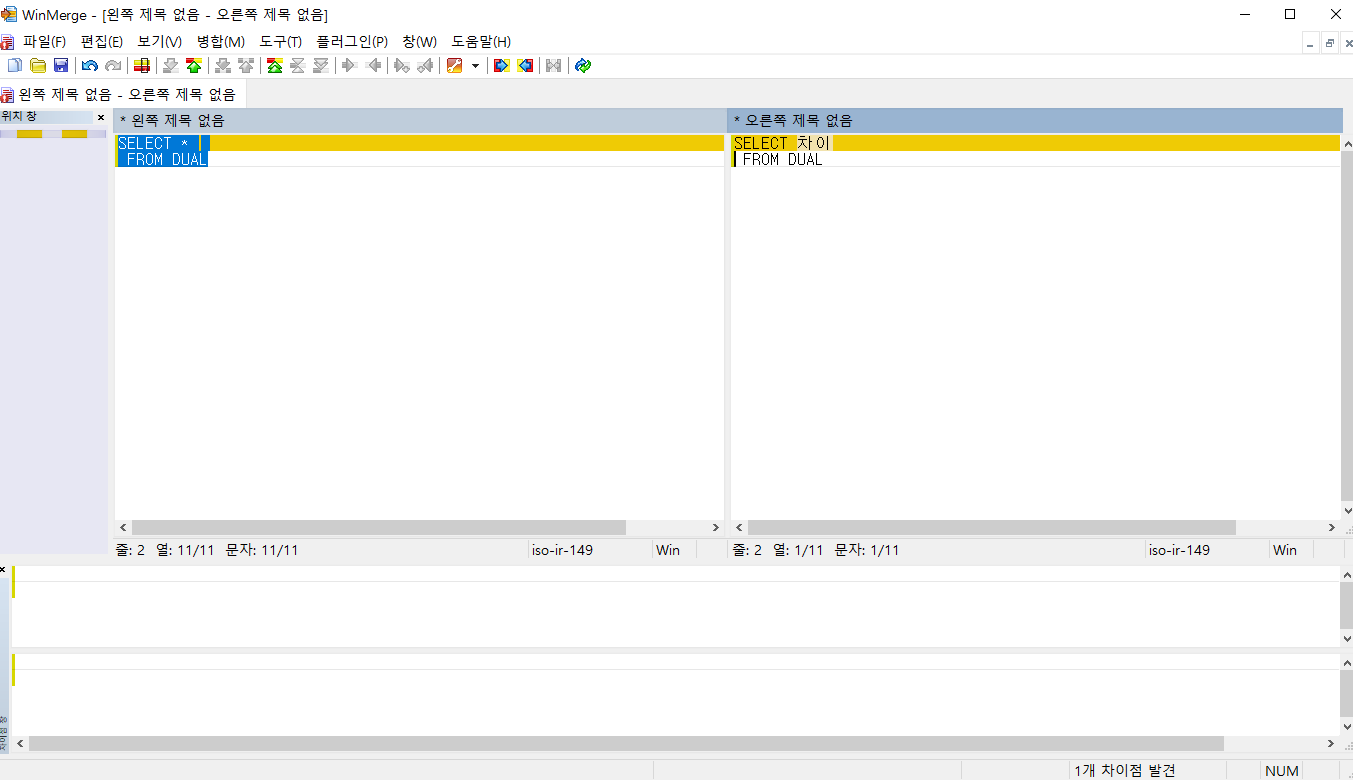The image size is (1353, 780).
Task: Click right status 'iso-ir-149' encoding
Action: [x=1179, y=550]
